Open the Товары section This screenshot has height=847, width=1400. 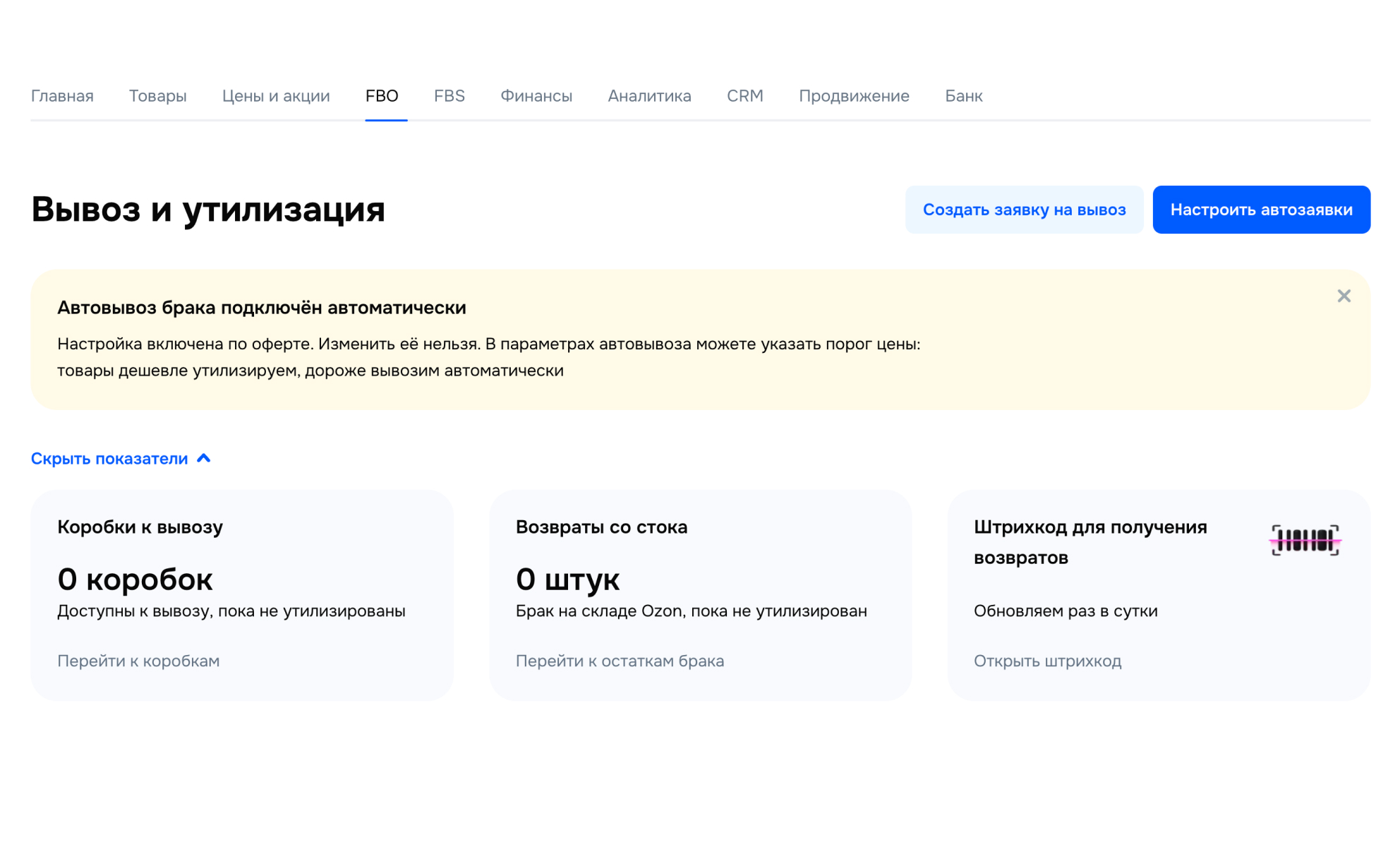coord(157,96)
